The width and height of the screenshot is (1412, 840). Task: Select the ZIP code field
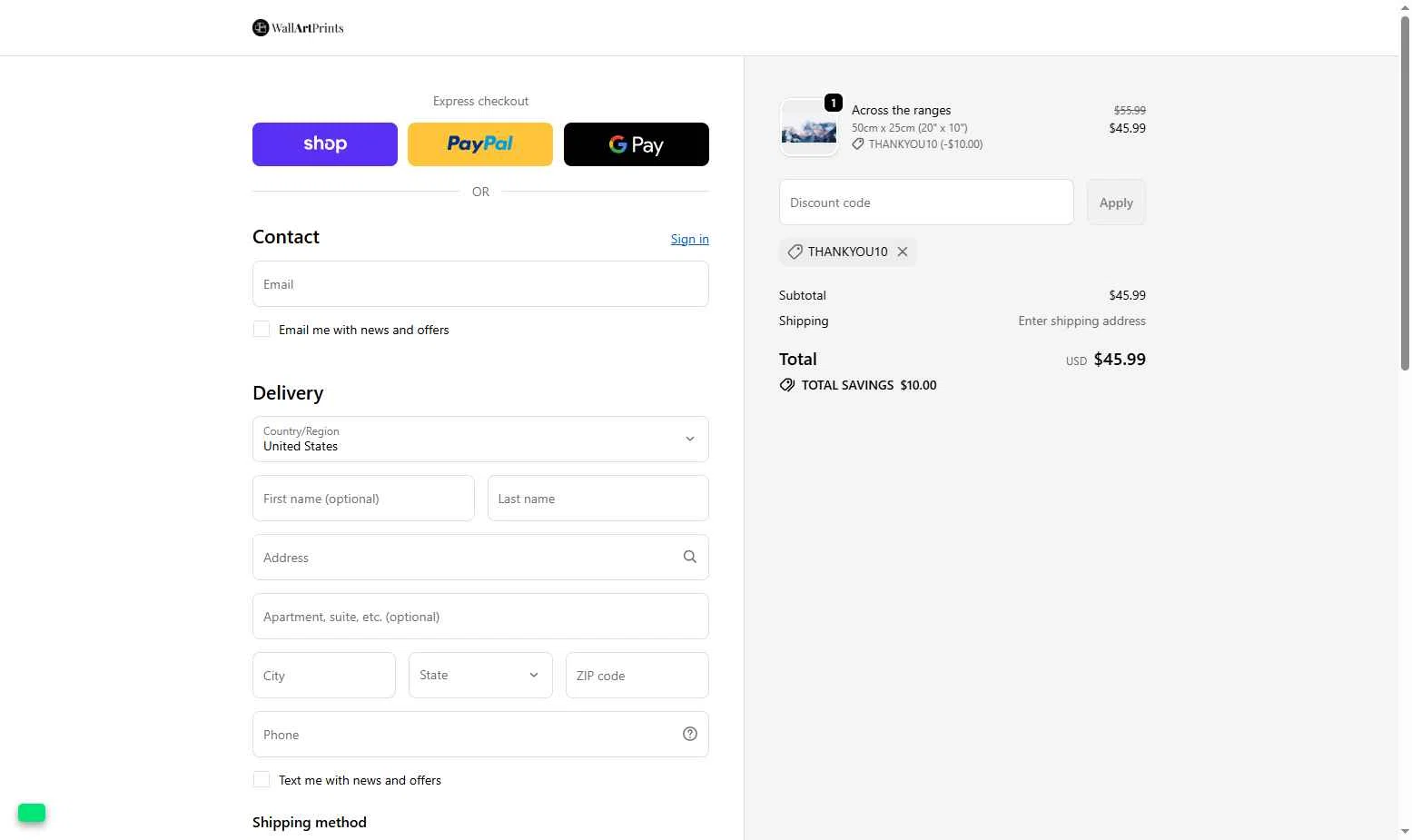point(637,676)
